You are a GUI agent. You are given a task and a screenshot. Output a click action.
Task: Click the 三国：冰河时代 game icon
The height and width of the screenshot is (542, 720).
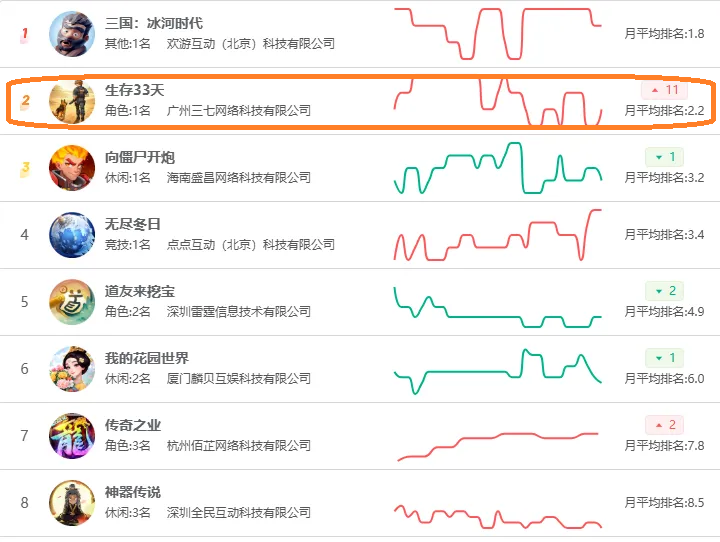click(72, 34)
